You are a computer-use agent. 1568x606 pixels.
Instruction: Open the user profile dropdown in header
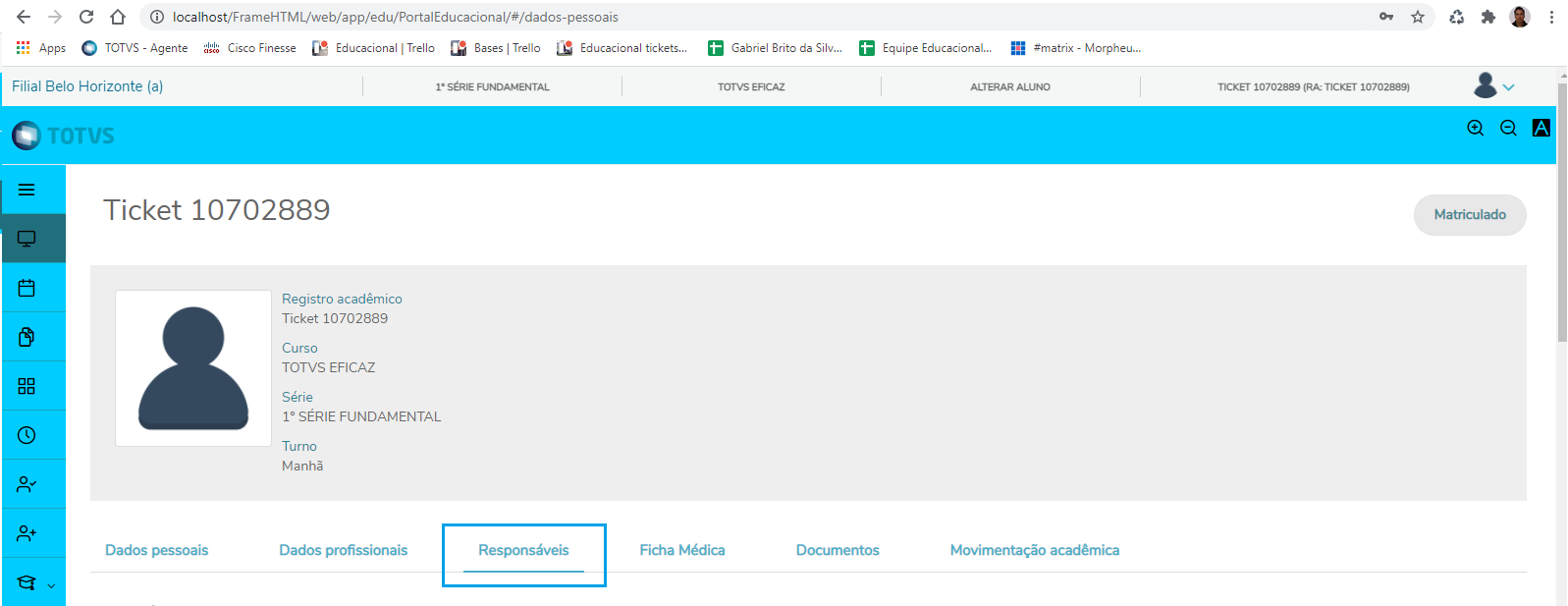(x=1493, y=85)
